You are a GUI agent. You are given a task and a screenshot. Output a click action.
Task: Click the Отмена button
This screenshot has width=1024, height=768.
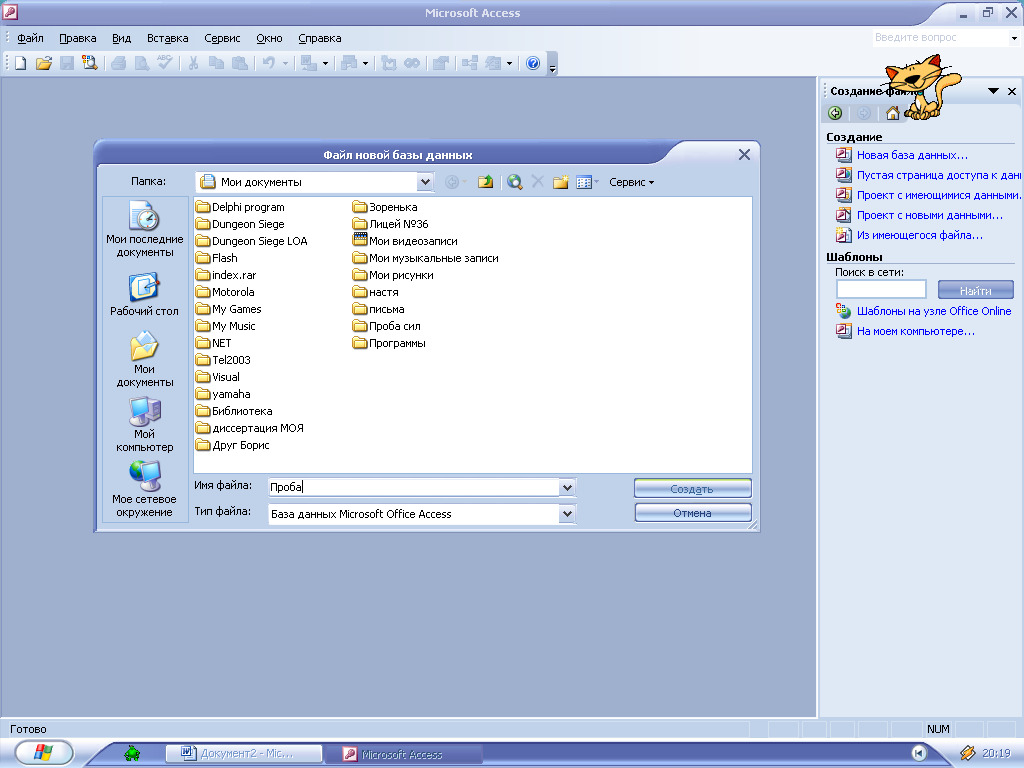tap(692, 513)
